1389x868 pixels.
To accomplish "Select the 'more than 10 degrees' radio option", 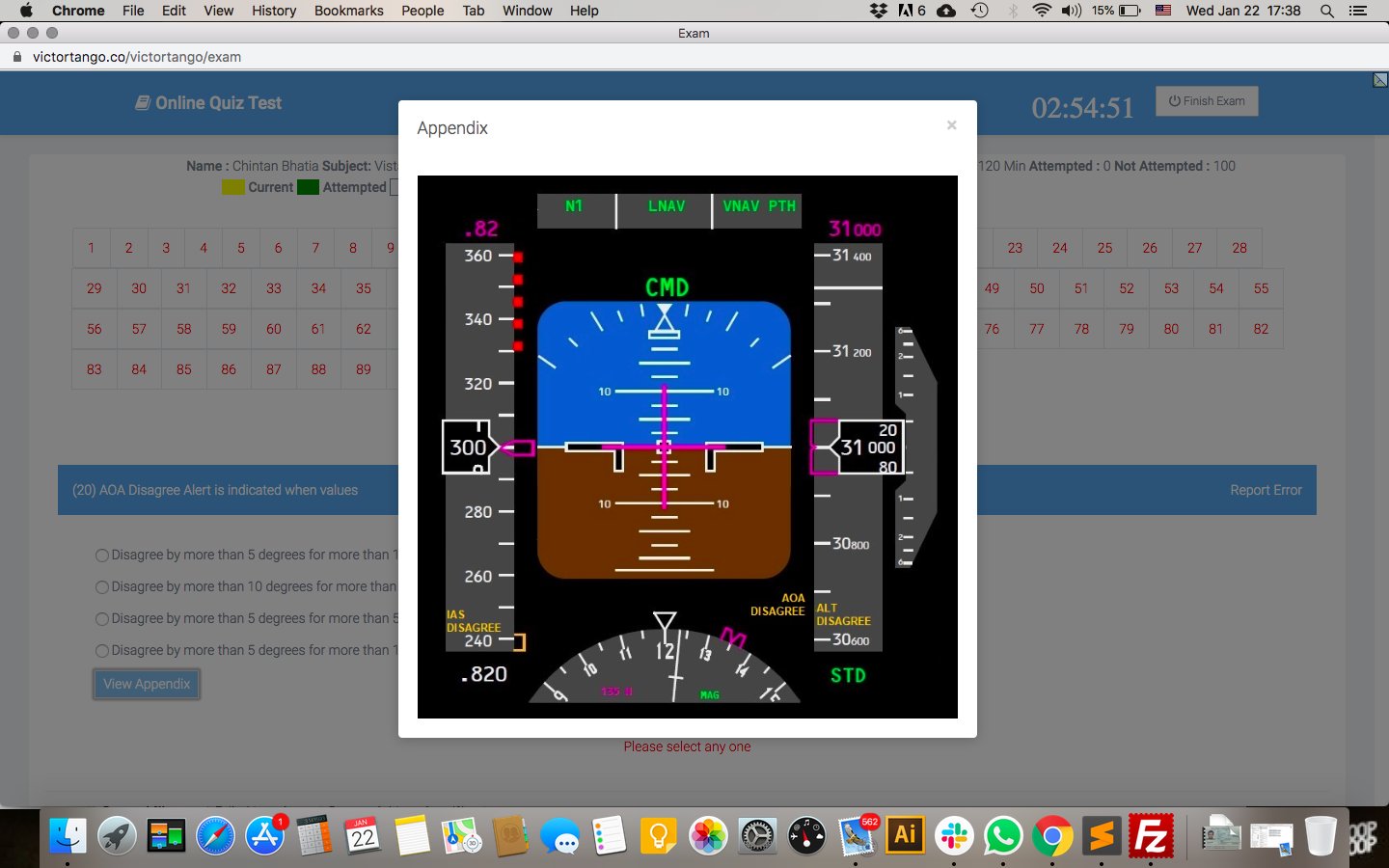I will tap(102, 587).
